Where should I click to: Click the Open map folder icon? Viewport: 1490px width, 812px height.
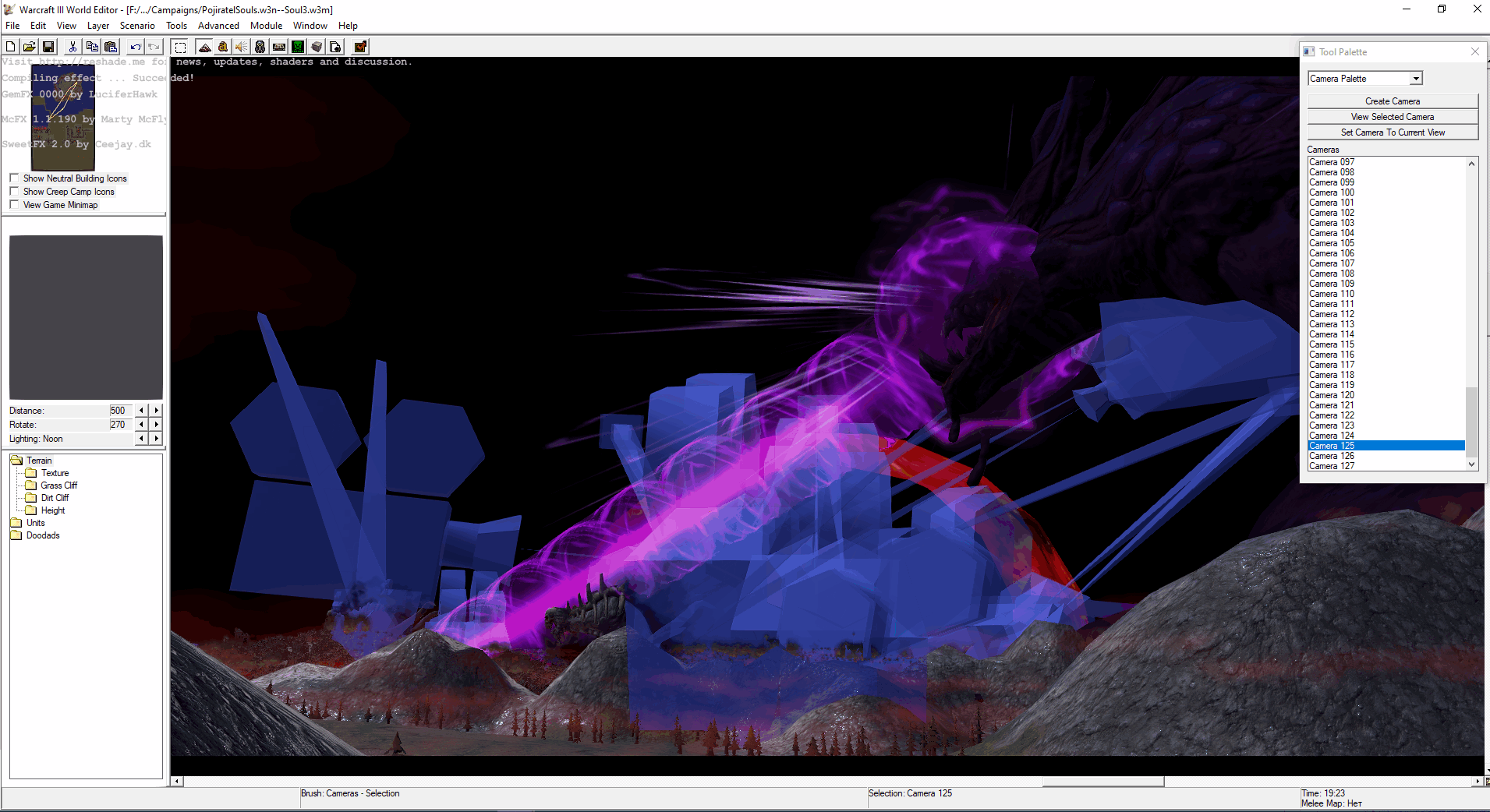[30, 47]
